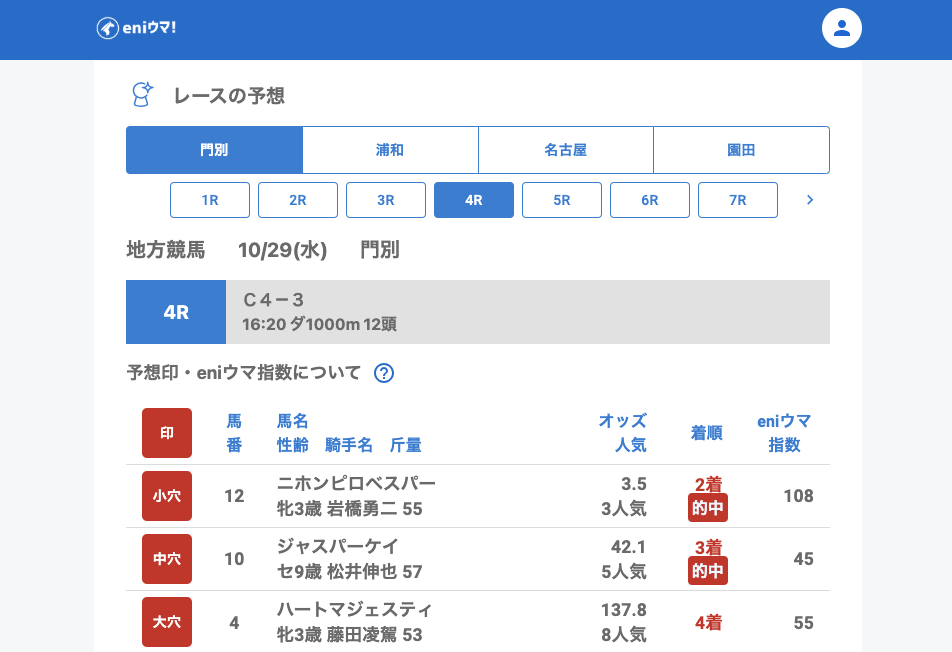Click the オッズ人気 column header
Viewport: 952px width, 652px height.
[622, 432]
